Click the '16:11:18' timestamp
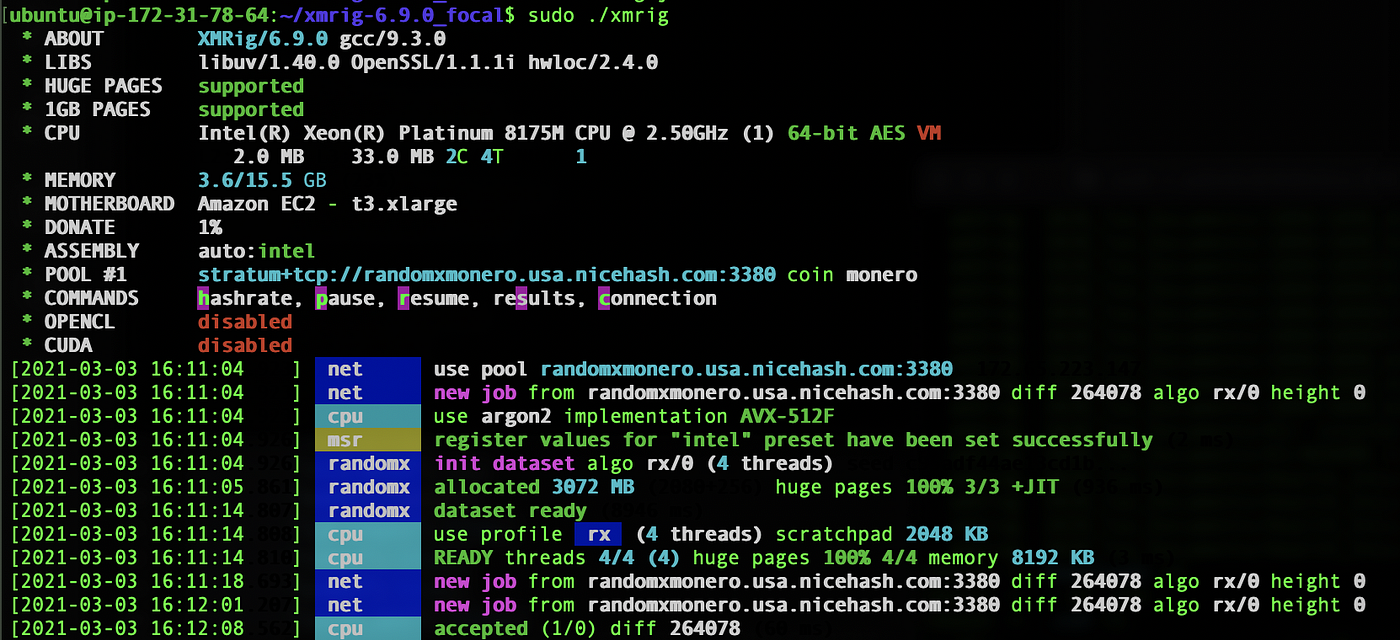 click(x=197, y=581)
